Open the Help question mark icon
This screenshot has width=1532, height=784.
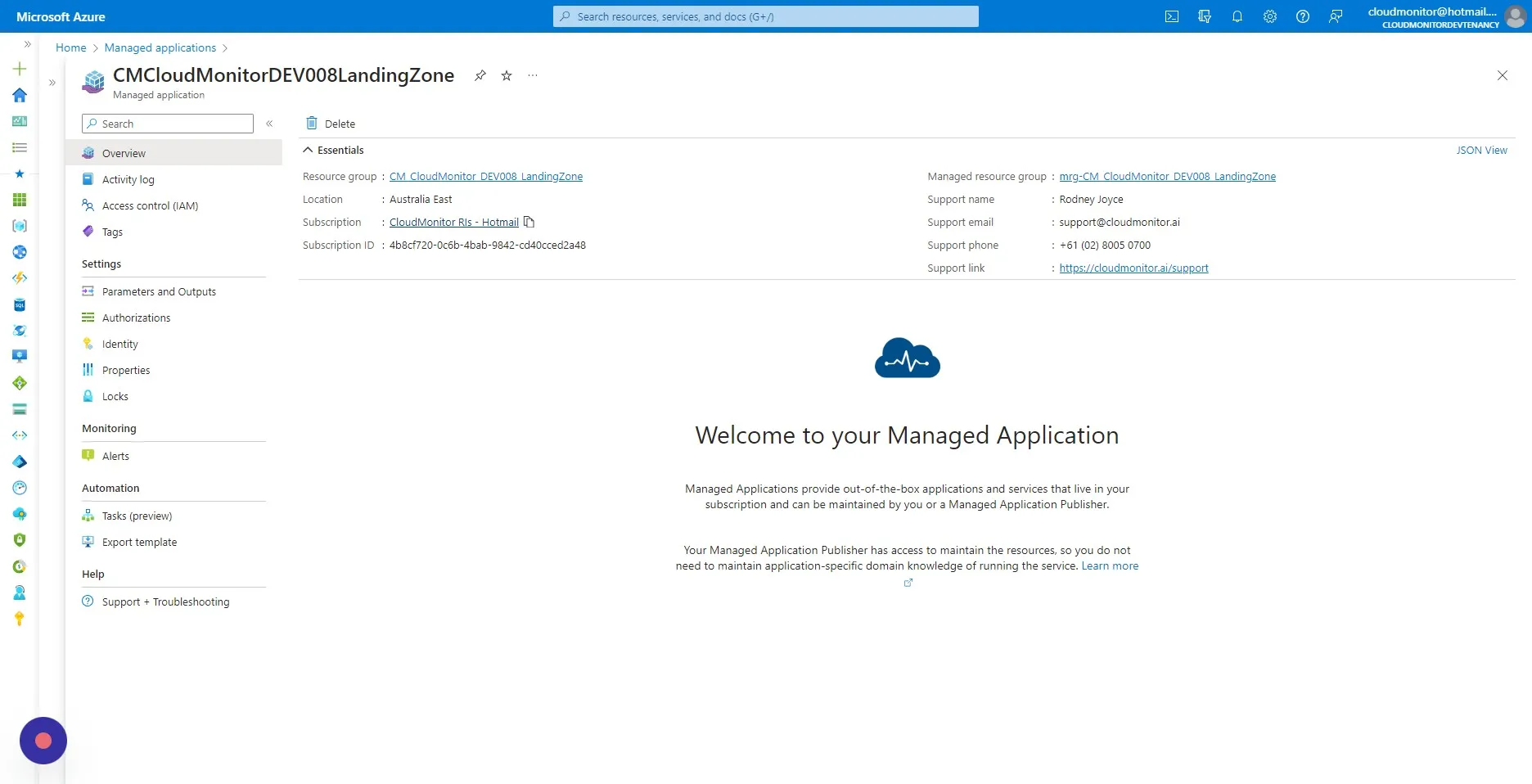(1303, 16)
